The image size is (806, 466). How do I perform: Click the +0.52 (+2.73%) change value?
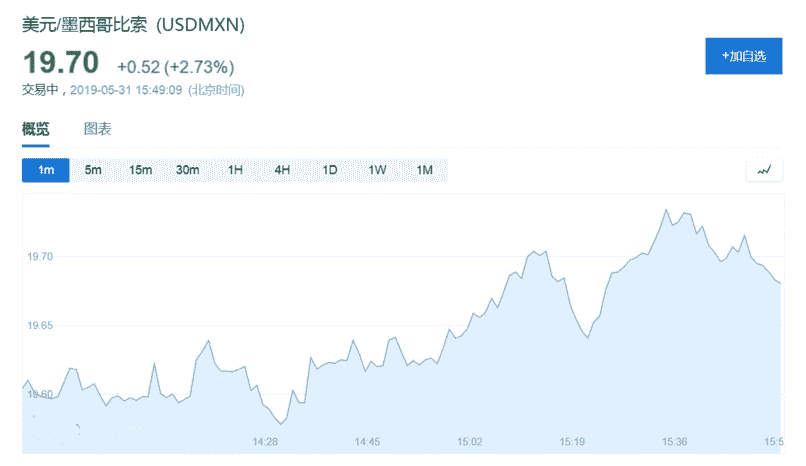click(175, 67)
